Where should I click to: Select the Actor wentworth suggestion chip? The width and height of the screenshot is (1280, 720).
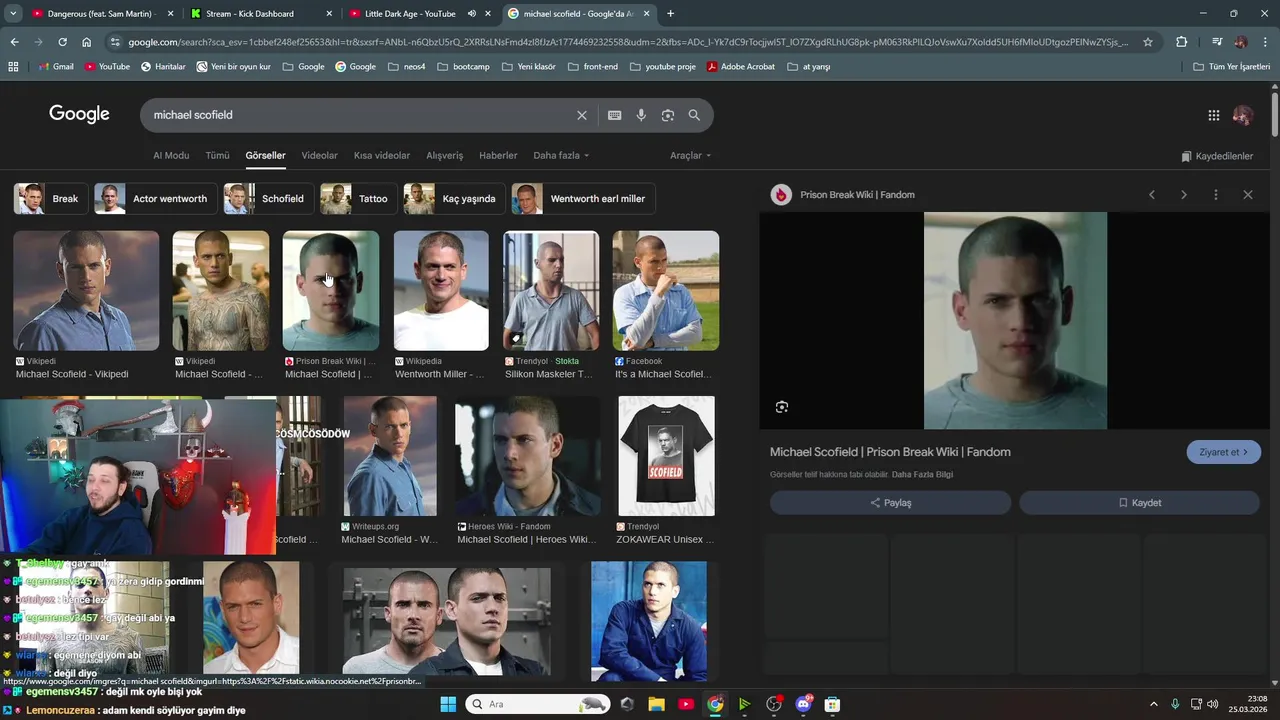pyautogui.click(x=155, y=199)
